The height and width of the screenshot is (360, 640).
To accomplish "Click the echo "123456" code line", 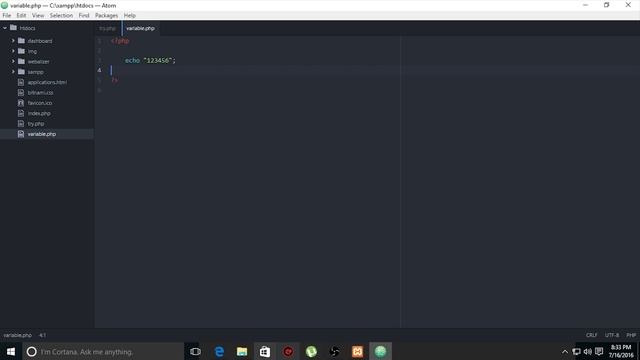I will click(x=150, y=60).
